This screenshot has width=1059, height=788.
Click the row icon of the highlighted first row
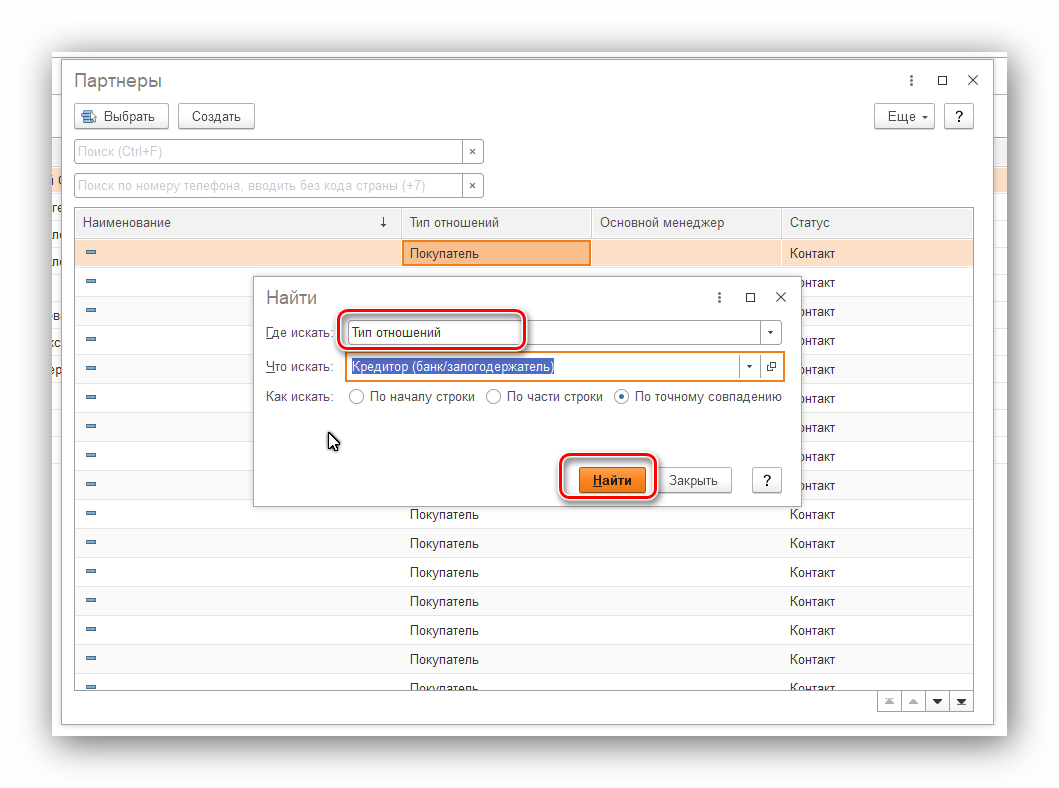click(91, 252)
